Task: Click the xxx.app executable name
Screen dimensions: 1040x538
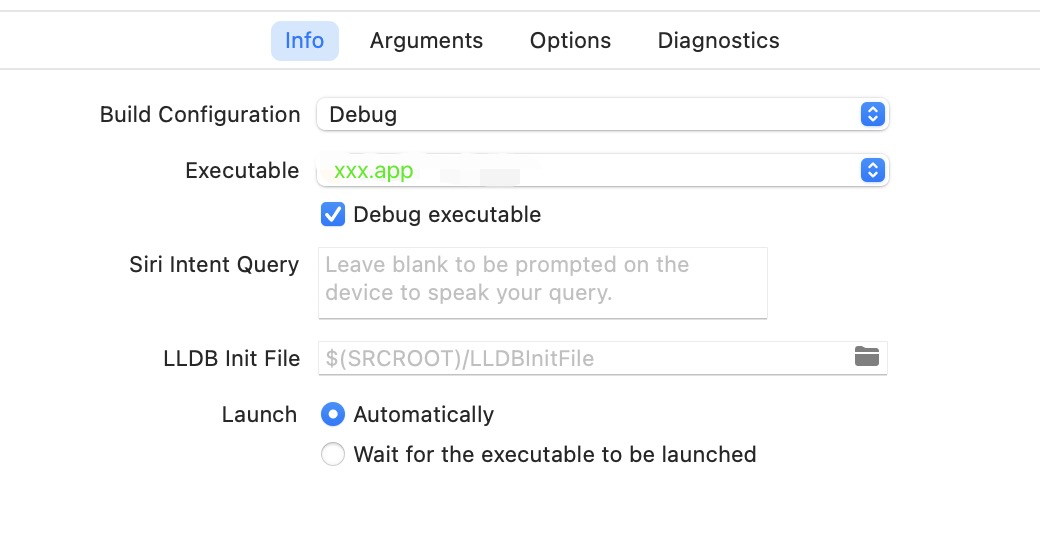Action: point(373,171)
